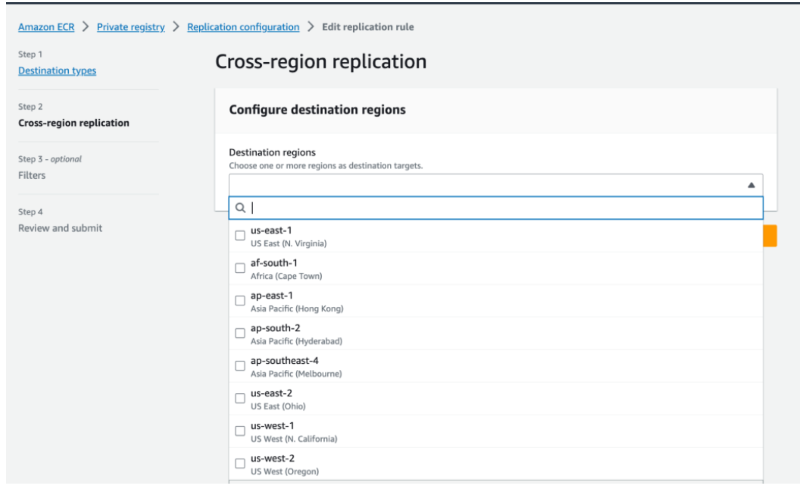Viewport: 800px width, 486px height.
Task: Check the us-west-2 Oregon checkbox
Action: click(240, 464)
